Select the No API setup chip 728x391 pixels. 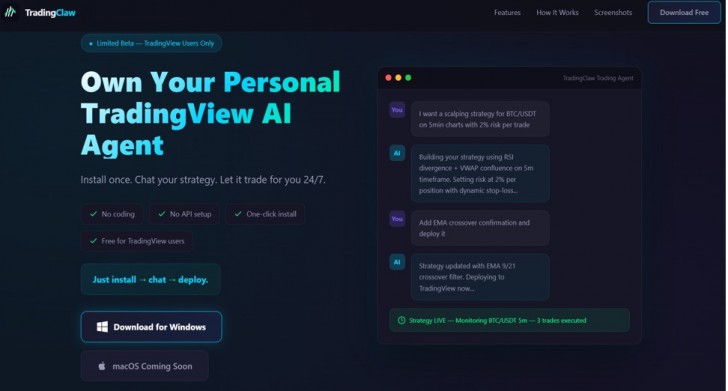tap(184, 214)
